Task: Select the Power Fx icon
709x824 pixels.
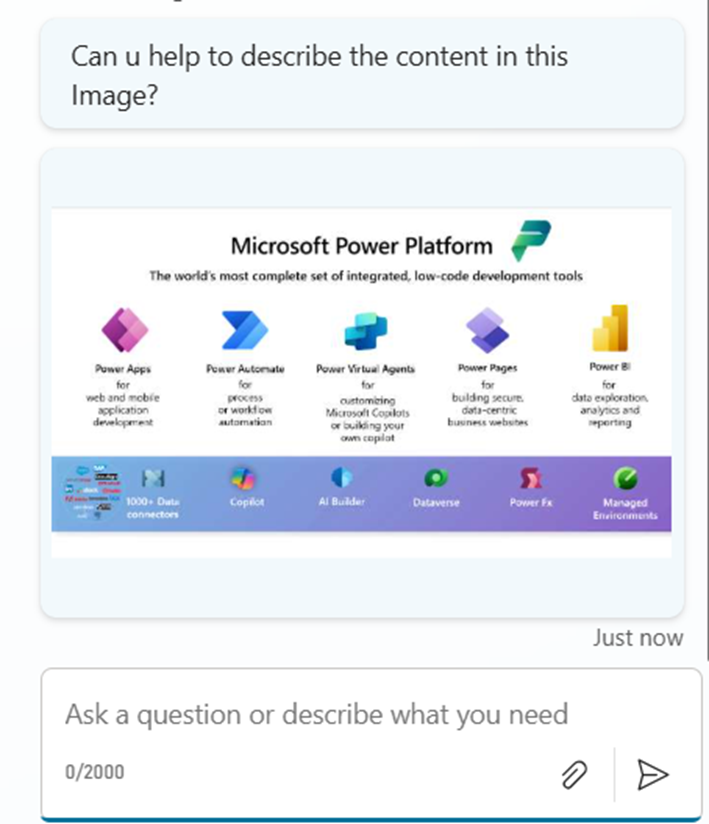Action: pos(531,478)
